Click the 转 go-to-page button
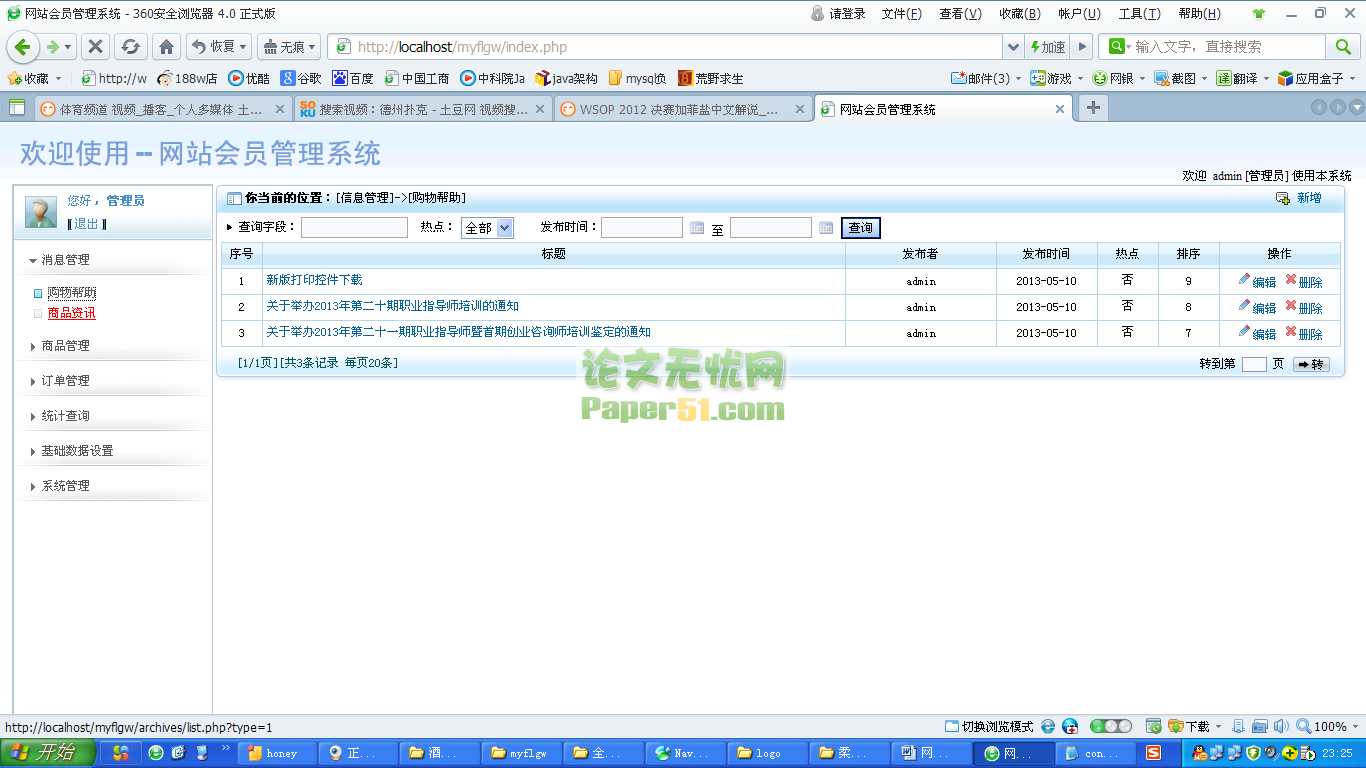 point(1311,364)
